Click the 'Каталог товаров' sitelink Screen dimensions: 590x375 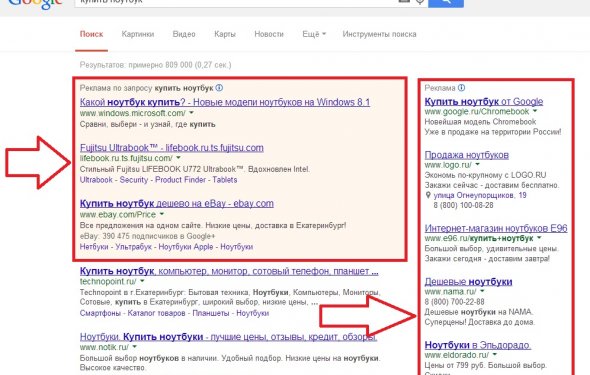pyautogui.click(x=156, y=313)
